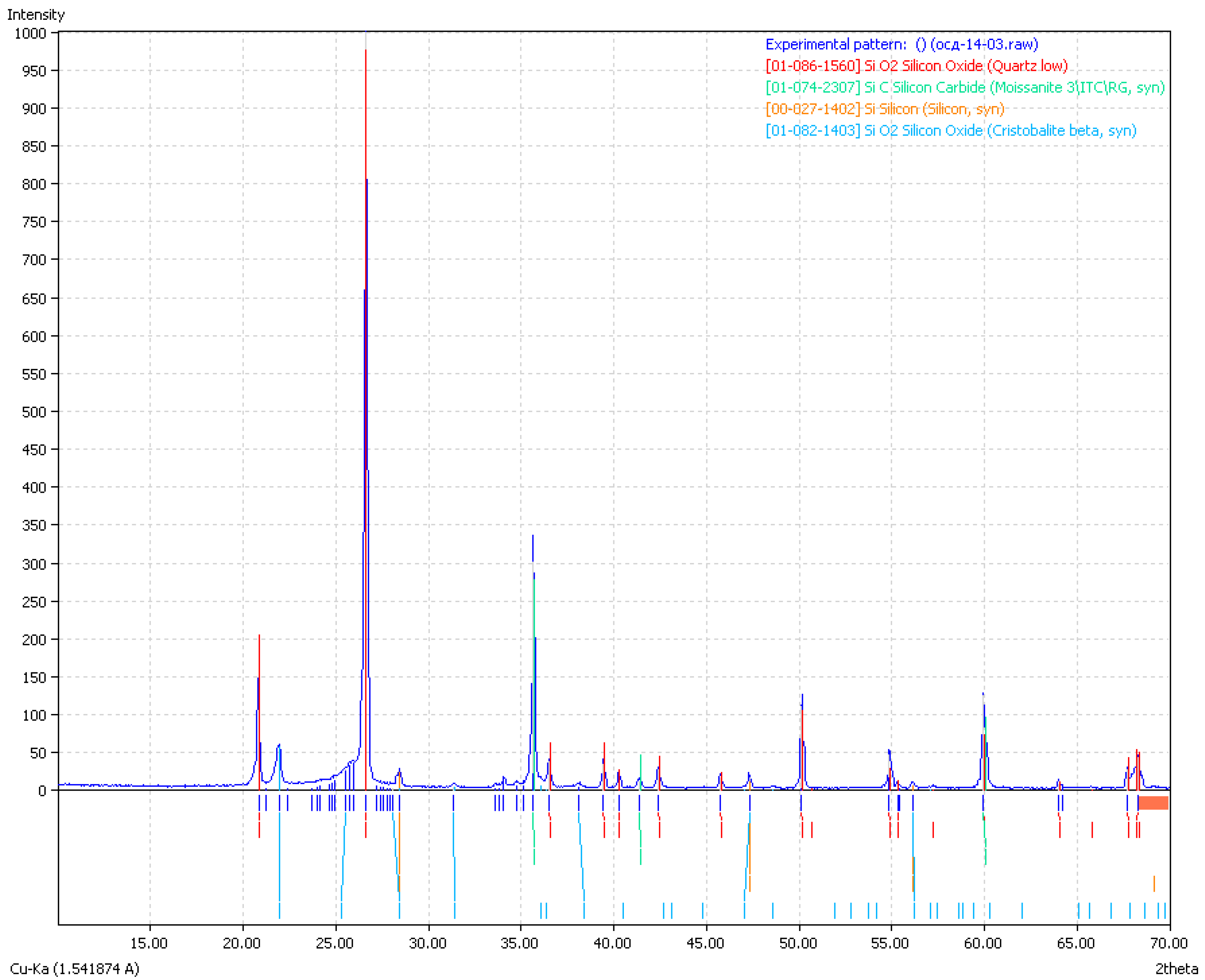
Task: Click the red Quartz low legend entry
Action: pos(916,65)
